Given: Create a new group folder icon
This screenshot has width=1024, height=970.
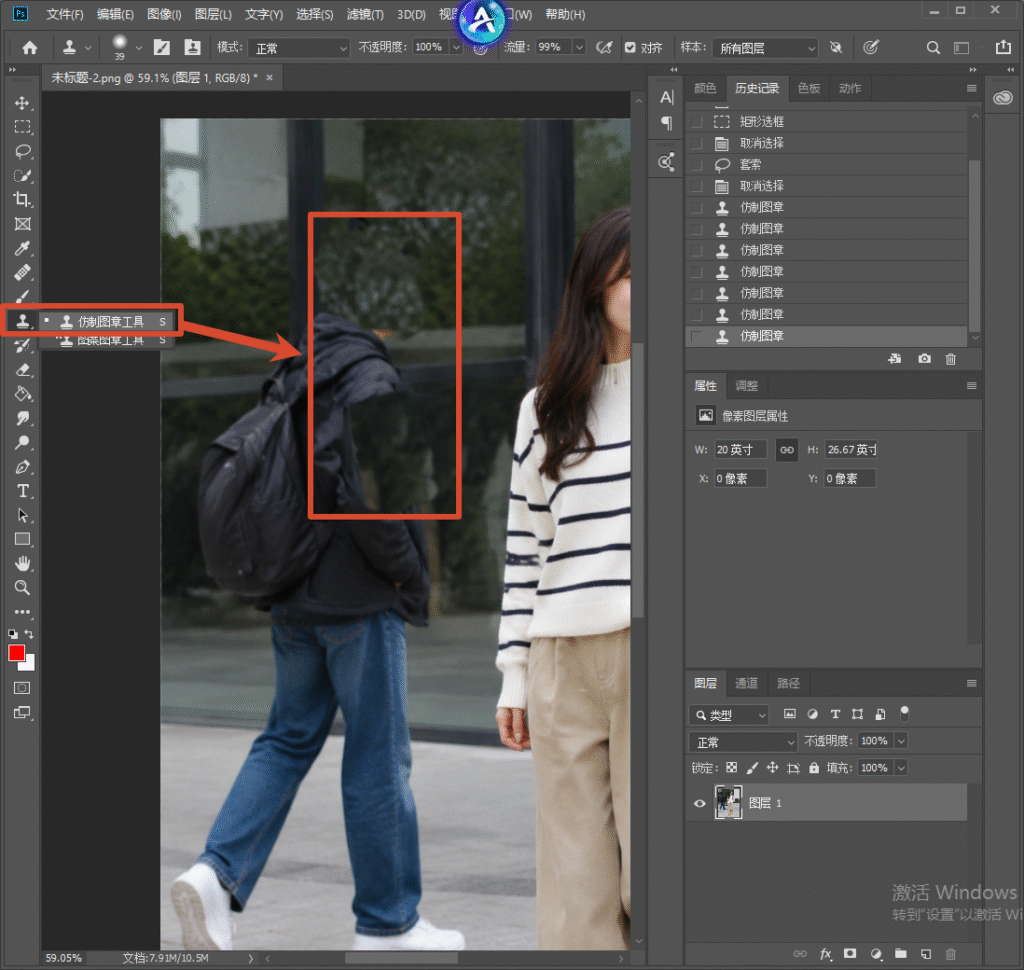Looking at the screenshot, I should pos(901,954).
